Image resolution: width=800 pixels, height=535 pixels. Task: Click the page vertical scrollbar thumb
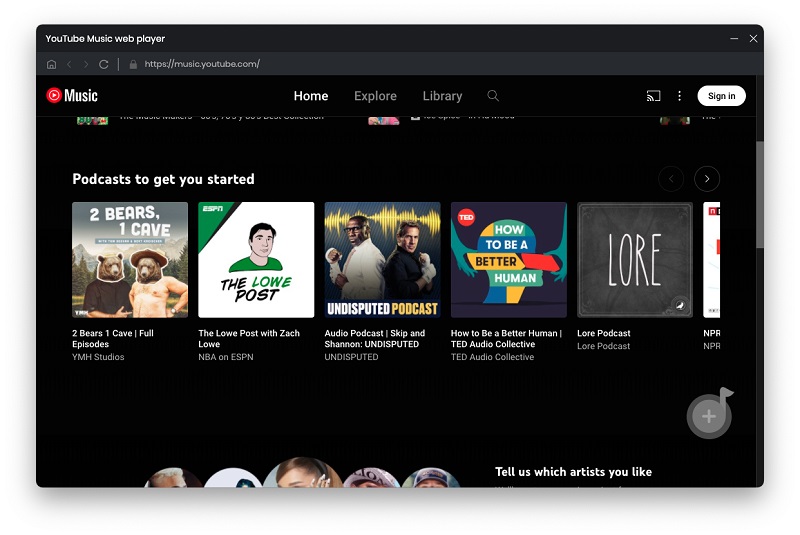click(760, 194)
